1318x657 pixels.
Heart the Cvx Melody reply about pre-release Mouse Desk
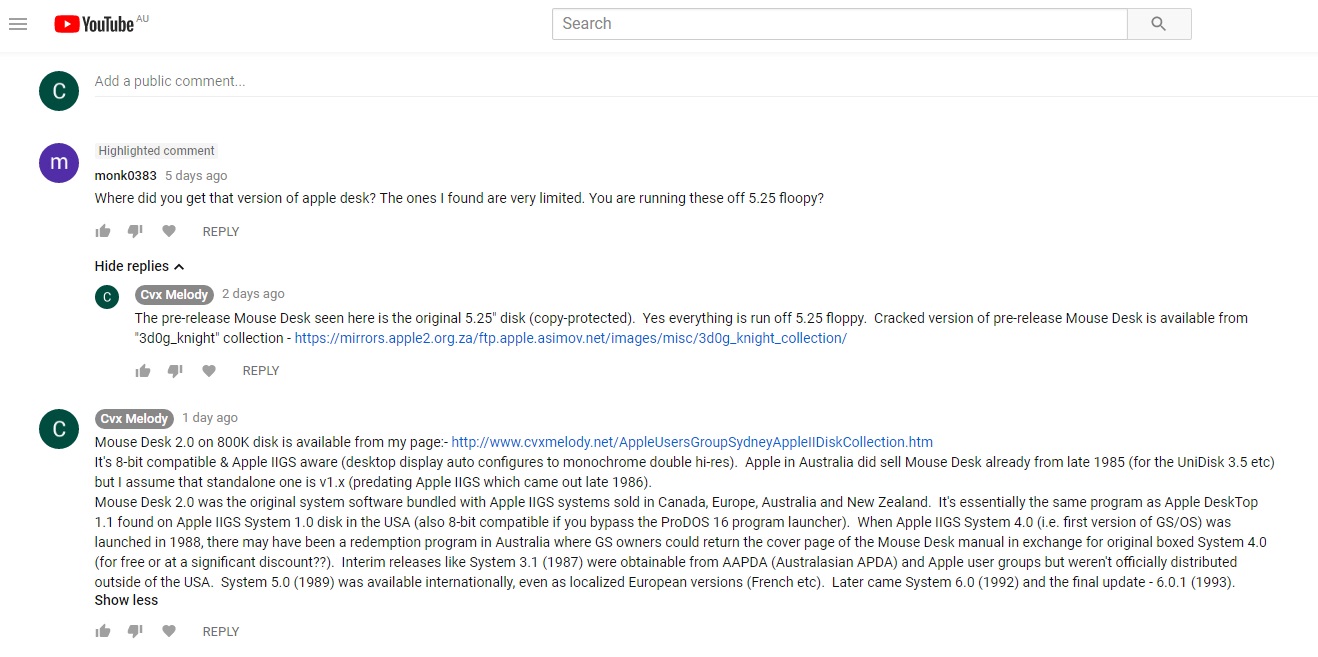point(209,371)
